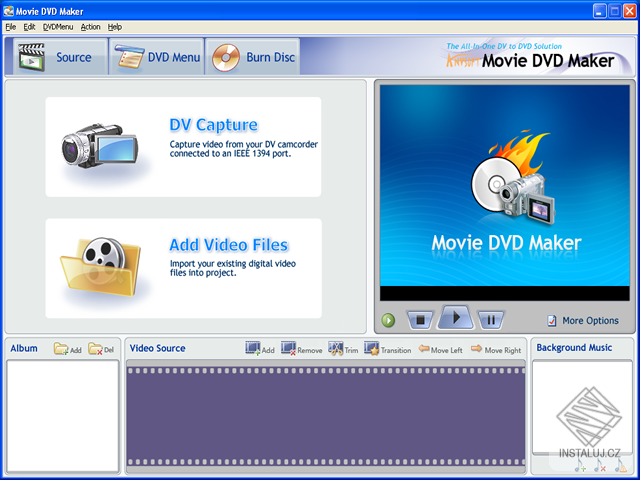Open the Help menu
Screen dimensions: 640x480
[x=115, y=27]
